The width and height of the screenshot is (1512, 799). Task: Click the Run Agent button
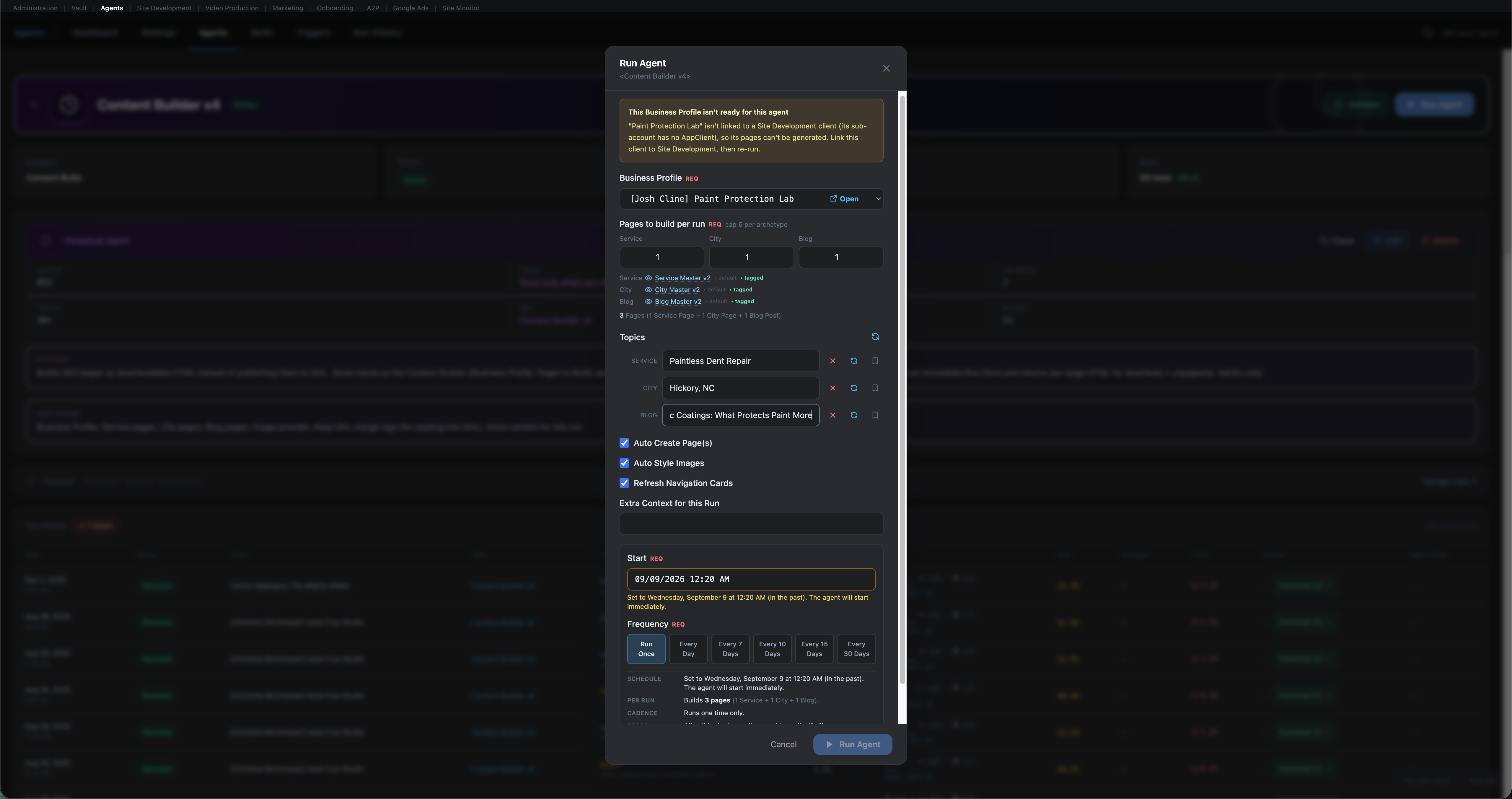tap(853, 744)
